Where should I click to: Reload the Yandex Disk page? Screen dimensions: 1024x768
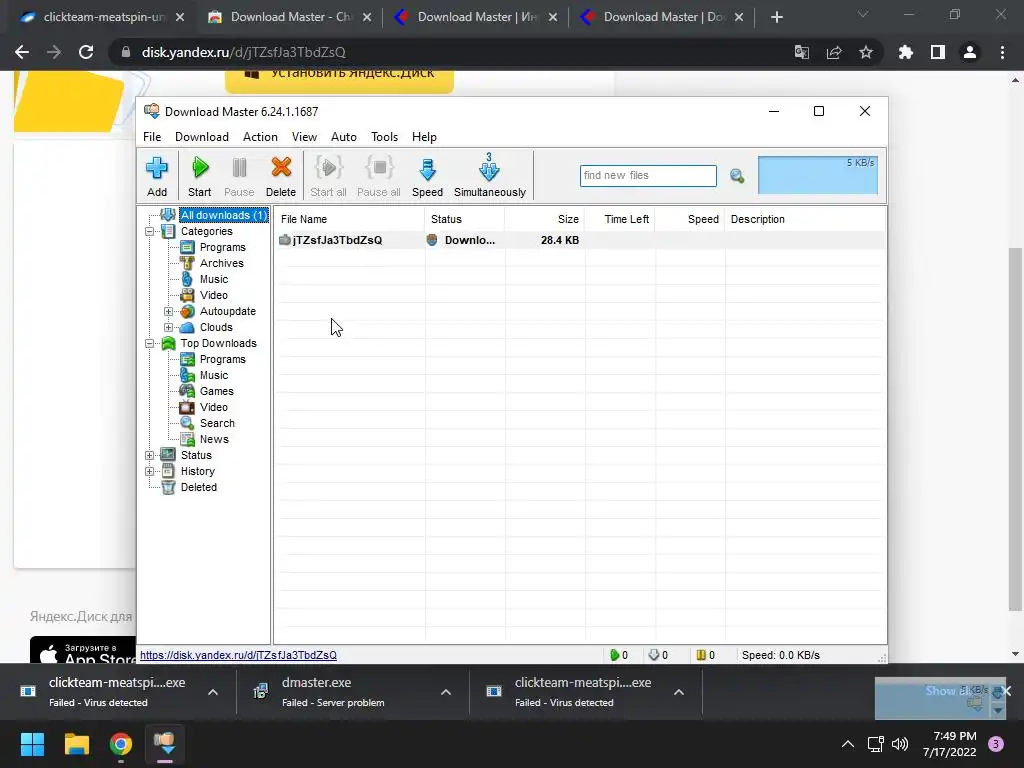pos(86,52)
